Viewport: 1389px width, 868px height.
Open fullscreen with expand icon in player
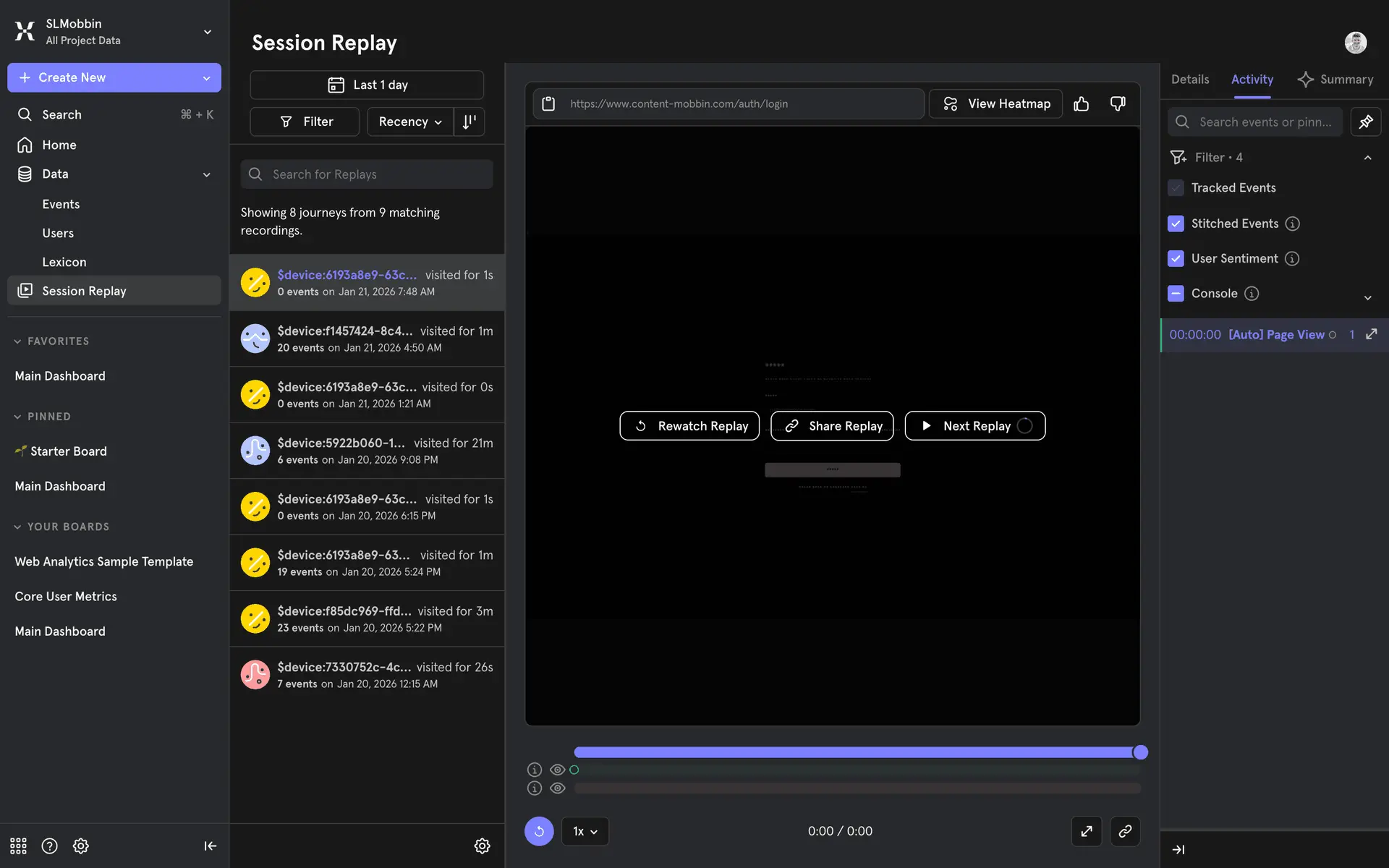click(1086, 831)
